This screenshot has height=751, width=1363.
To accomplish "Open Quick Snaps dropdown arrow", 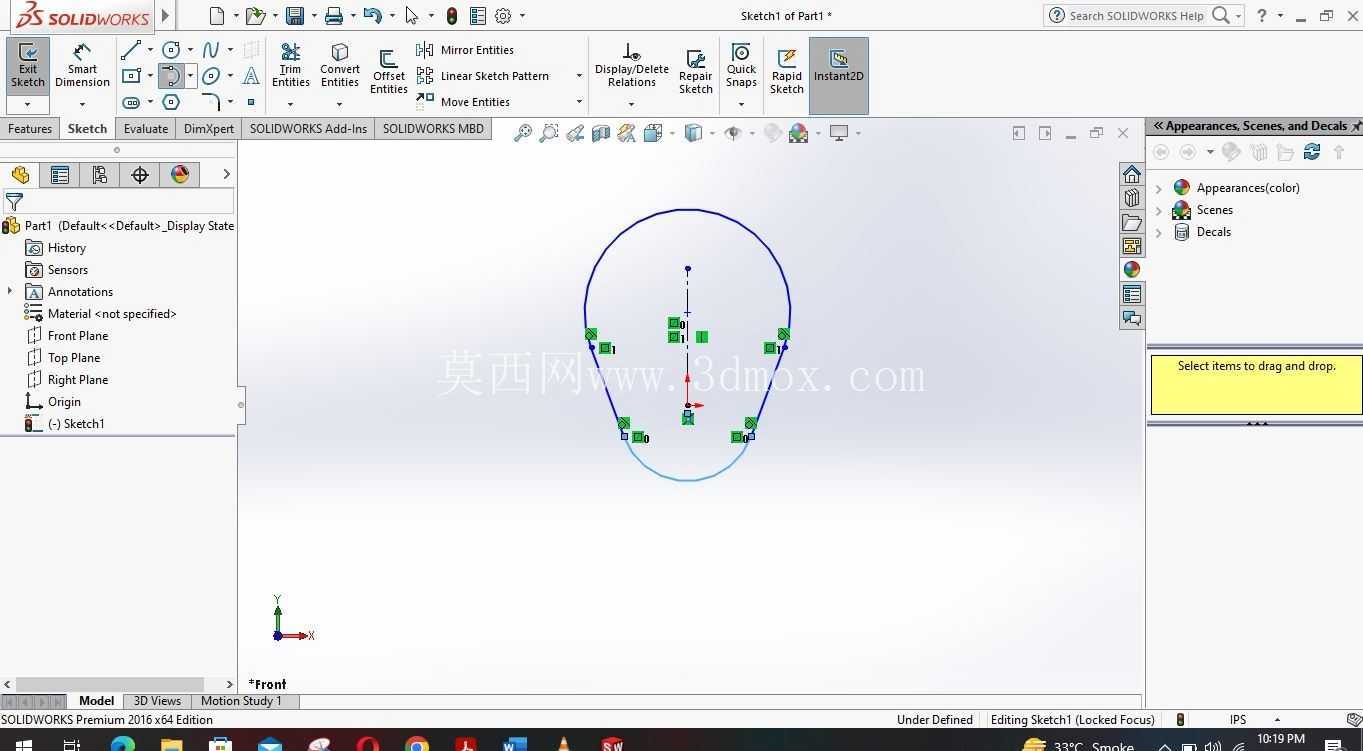I will (741, 104).
